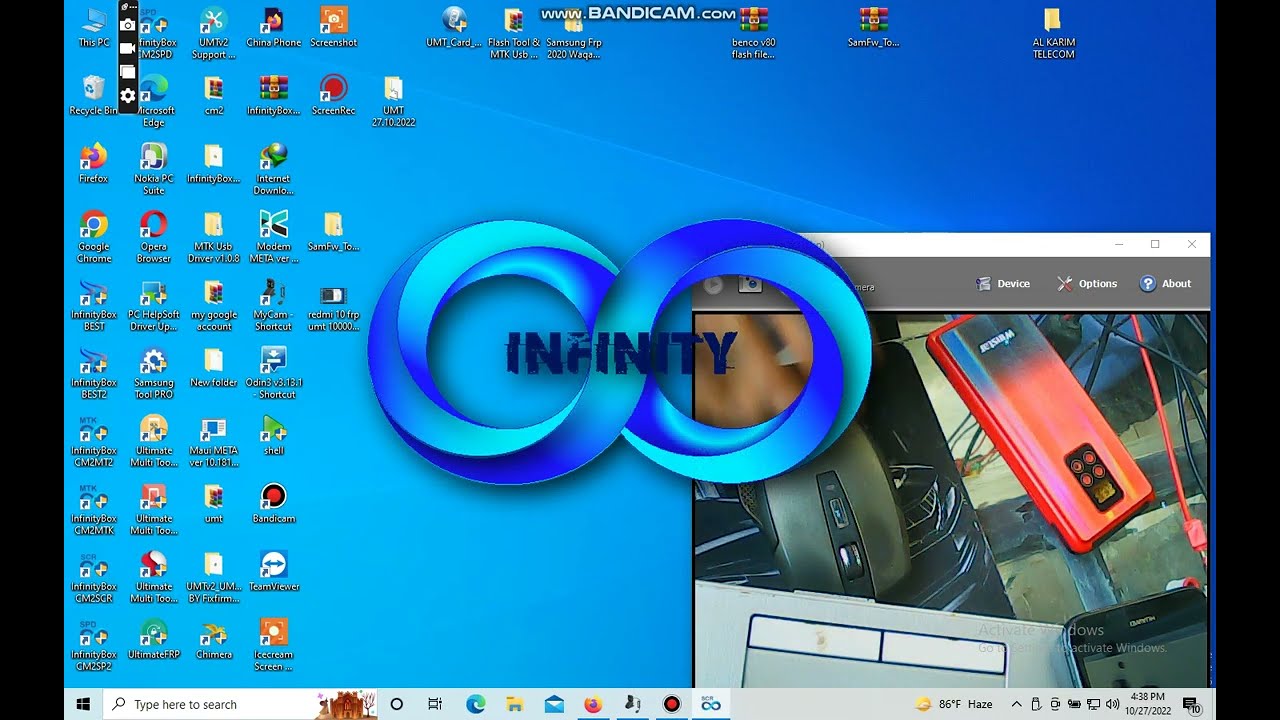The width and height of the screenshot is (1280, 720).
Task: Click the taskbar search box
Action: (x=240, y=704)
